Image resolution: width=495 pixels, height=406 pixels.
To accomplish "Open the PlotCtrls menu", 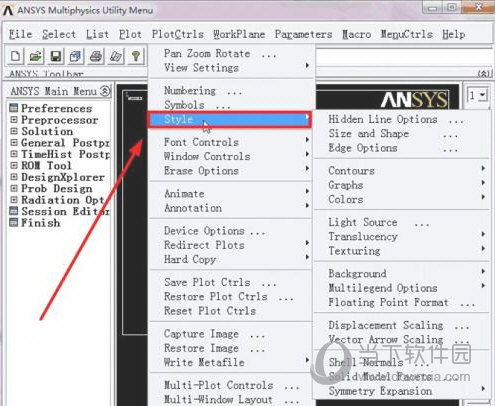I will 178,34.
